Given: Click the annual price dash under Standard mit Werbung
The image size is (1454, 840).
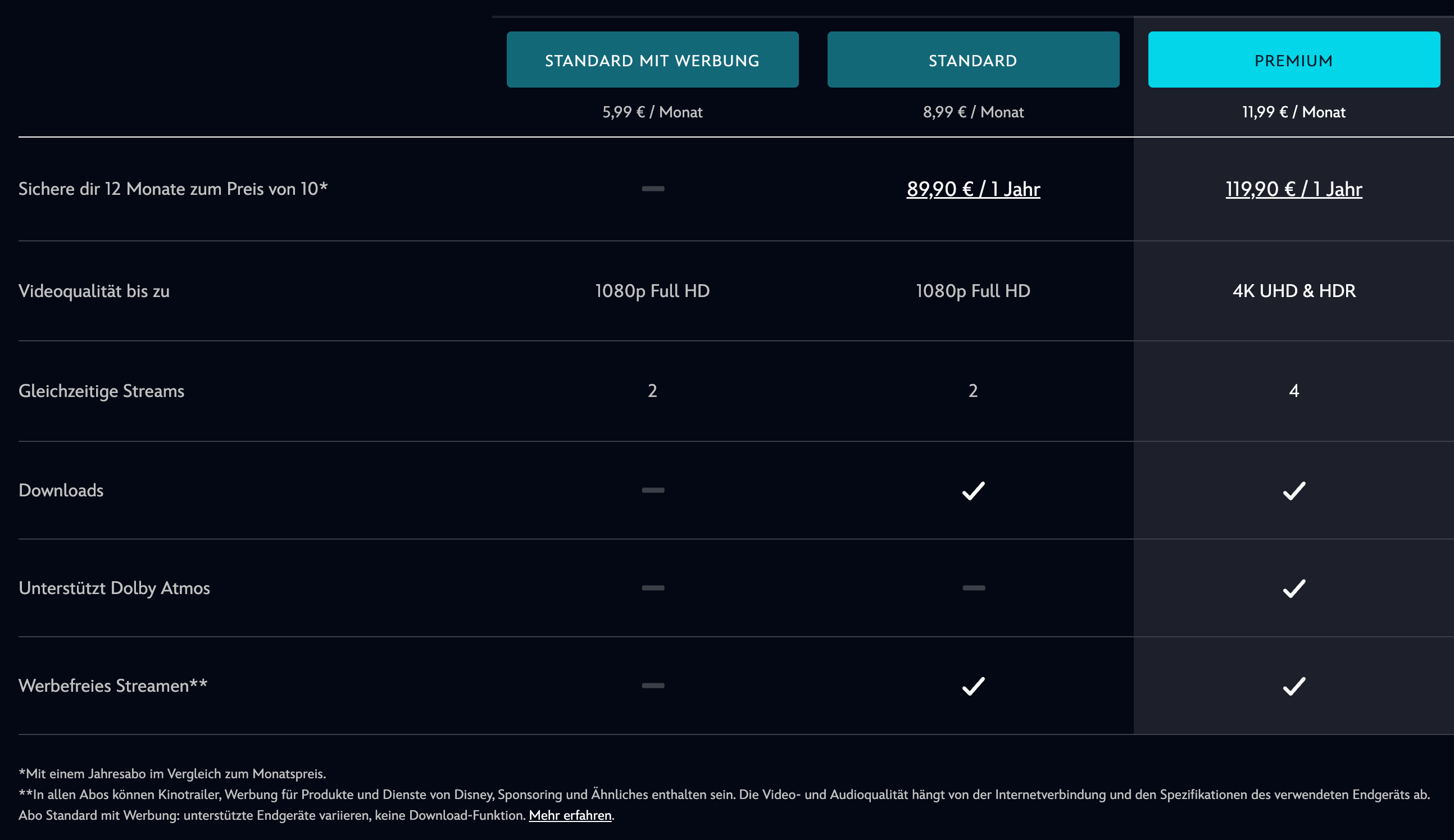Looking at the screenshot, I should coord(653,189).
